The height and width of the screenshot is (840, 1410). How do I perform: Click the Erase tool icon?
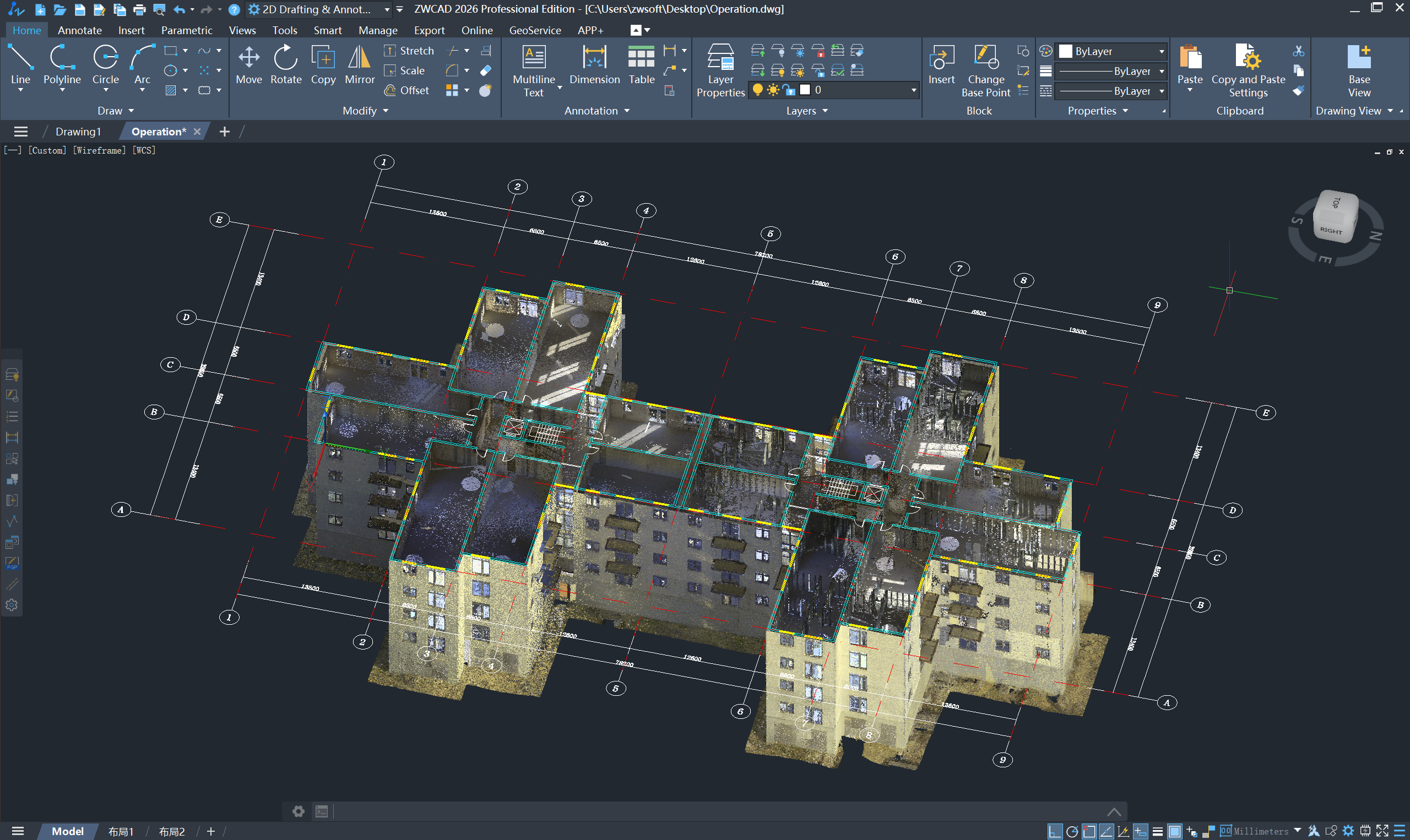point(485,71)
